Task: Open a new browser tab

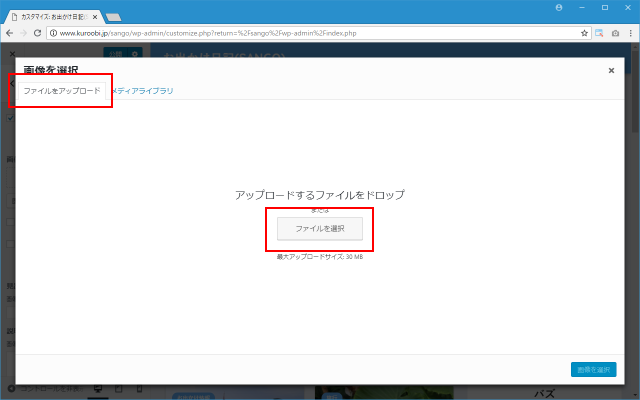Action: point(113,17)
